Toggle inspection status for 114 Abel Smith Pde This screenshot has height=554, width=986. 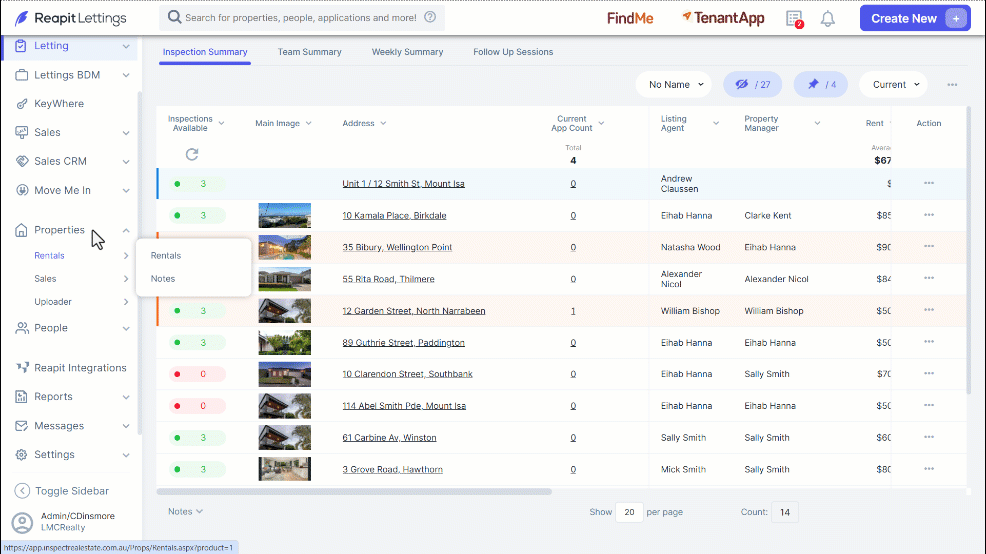pos(197,406)
